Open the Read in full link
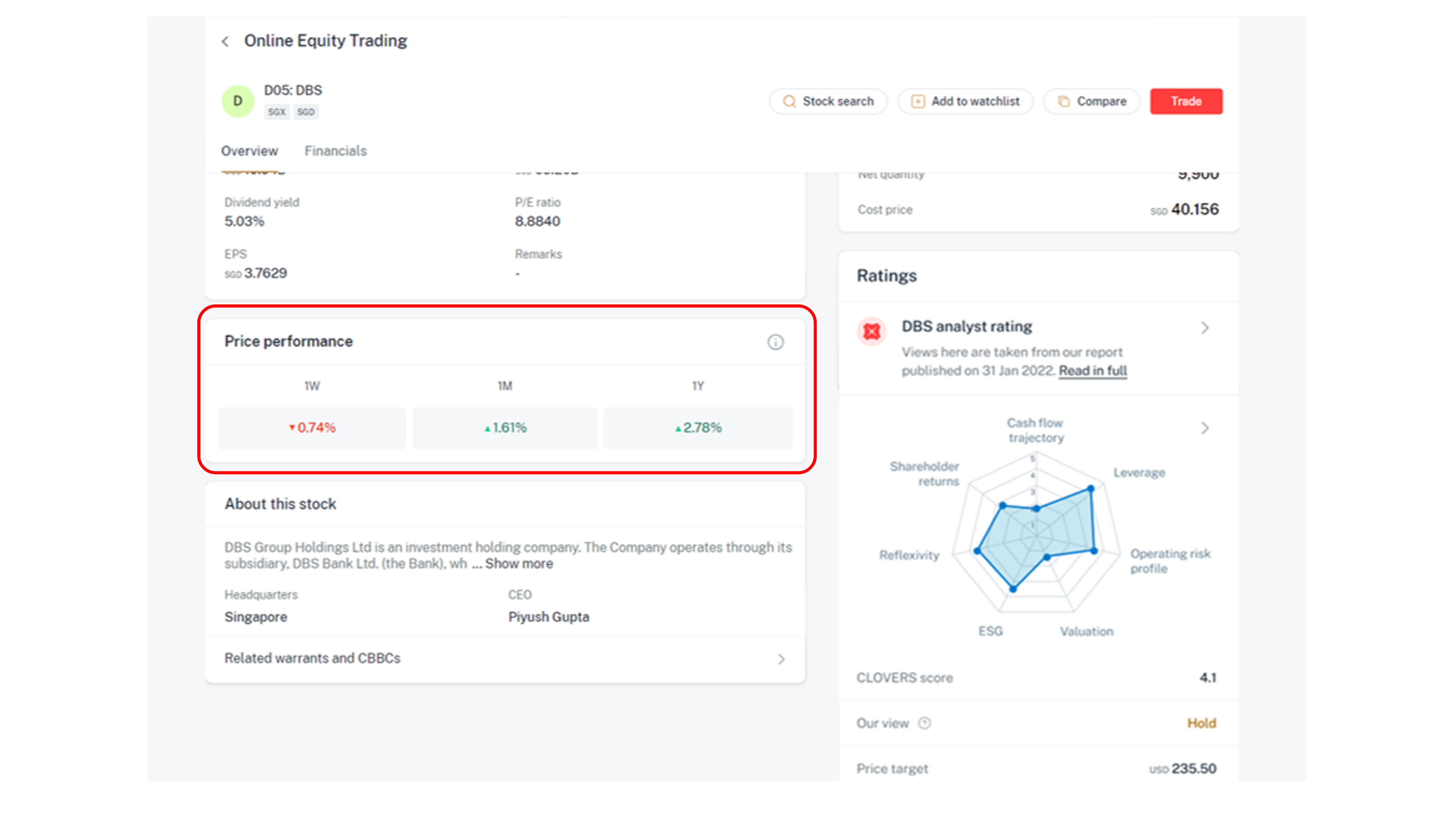Viewport: 1456px width, 839px height. pyautogui.click(x=1093, y=371)
